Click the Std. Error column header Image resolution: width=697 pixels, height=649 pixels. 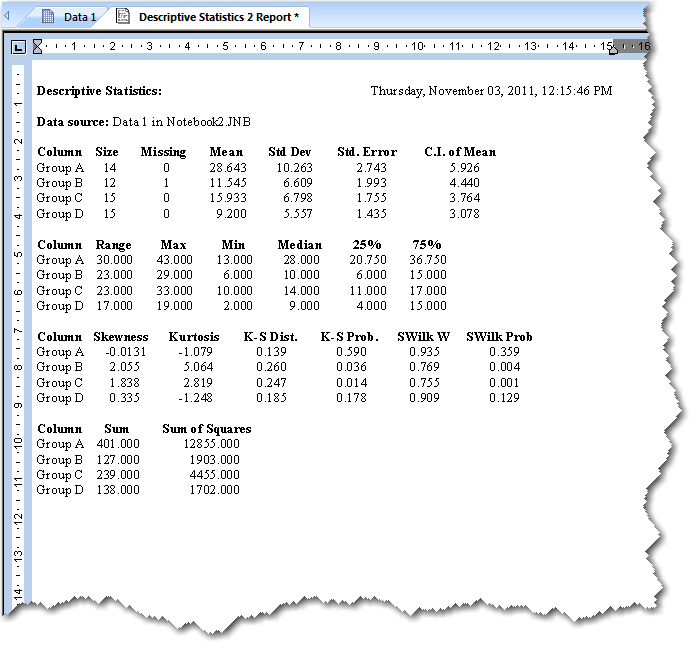point(367,152)
